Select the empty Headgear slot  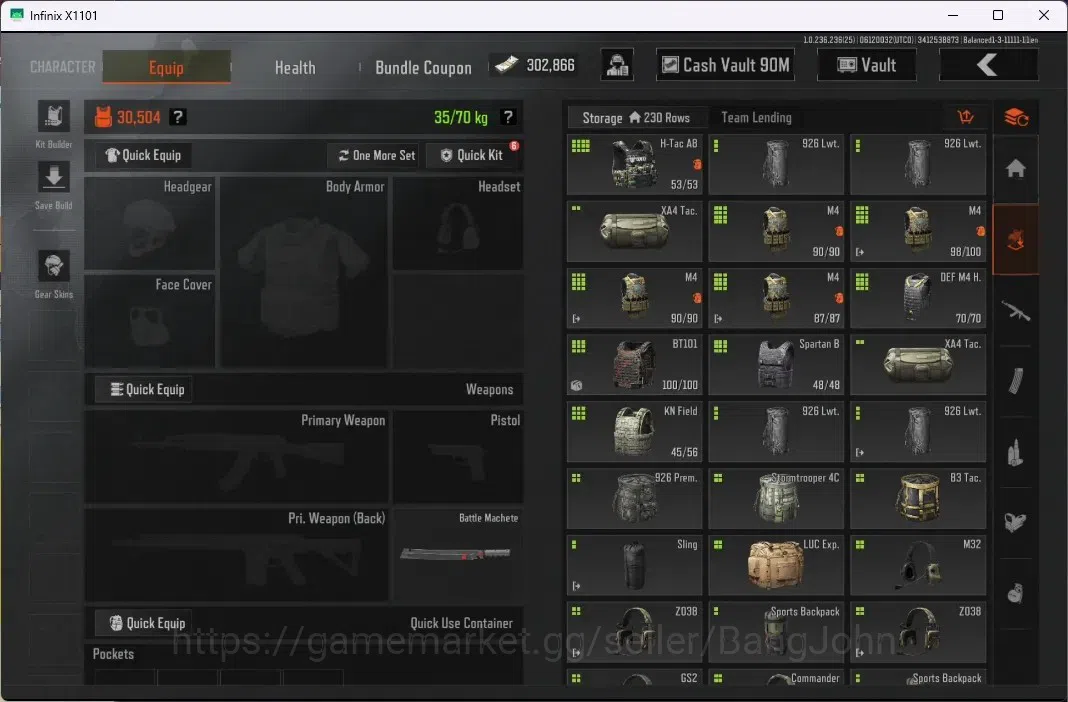coord(150,223)
